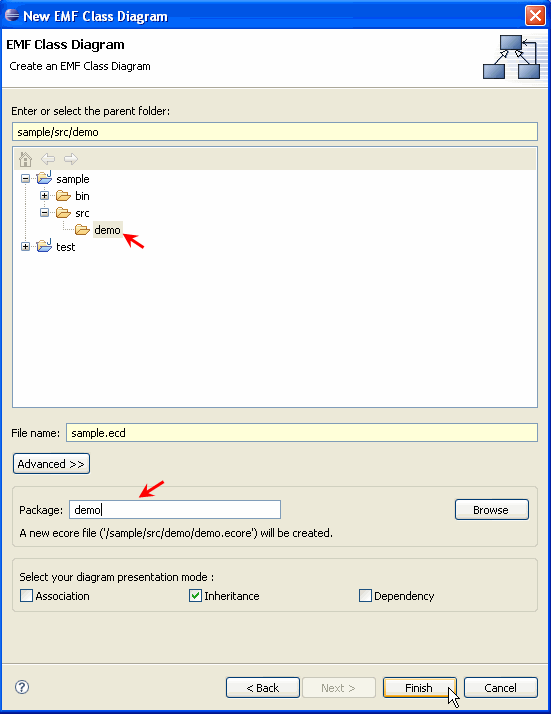This screenshot has height=714, width=551.
Task: Expand the test project node
Action: point(26,247)
